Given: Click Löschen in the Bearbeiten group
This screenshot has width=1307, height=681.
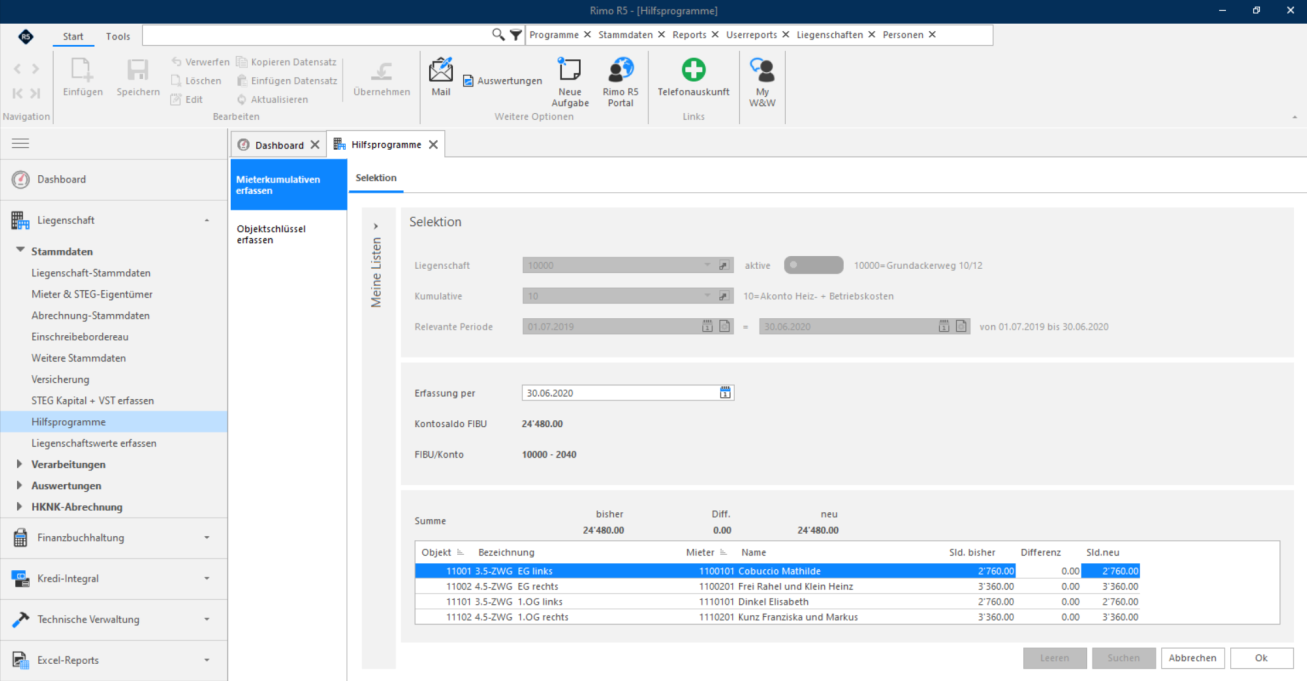Looking at the screenshot, I should pyautogui.click(x=195, y=81).
